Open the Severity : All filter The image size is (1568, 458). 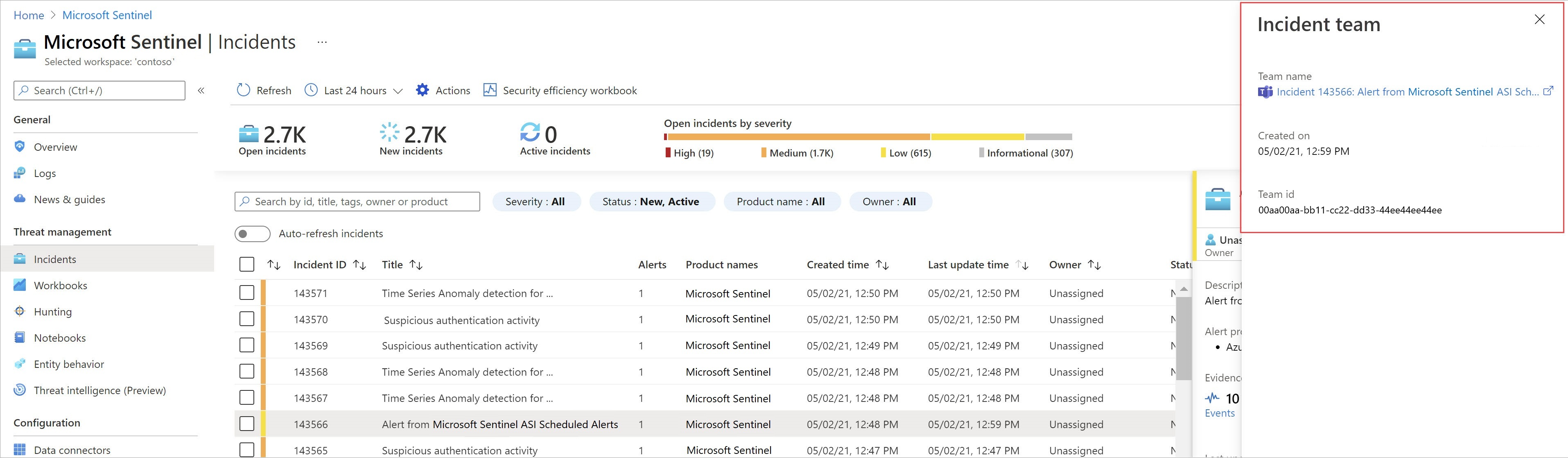coord(535,202)
